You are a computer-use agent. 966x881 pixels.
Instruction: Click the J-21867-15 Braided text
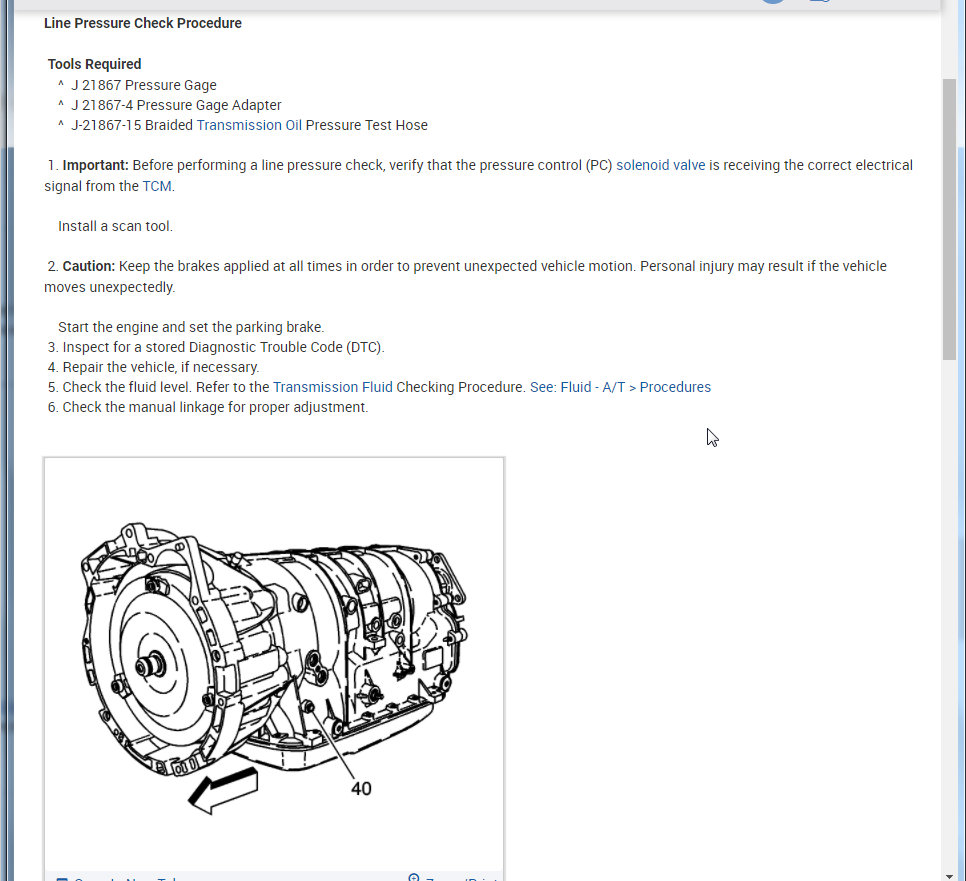[x=132, y=125]
